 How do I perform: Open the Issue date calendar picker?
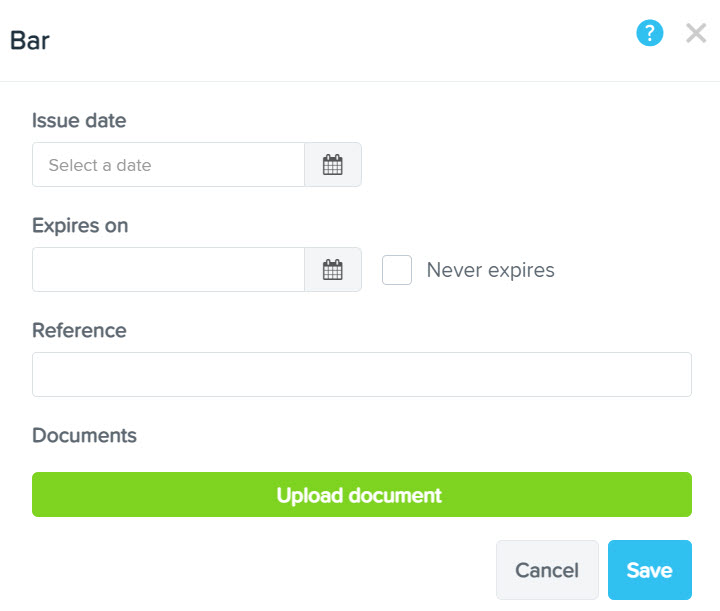(x=333, y=165)
